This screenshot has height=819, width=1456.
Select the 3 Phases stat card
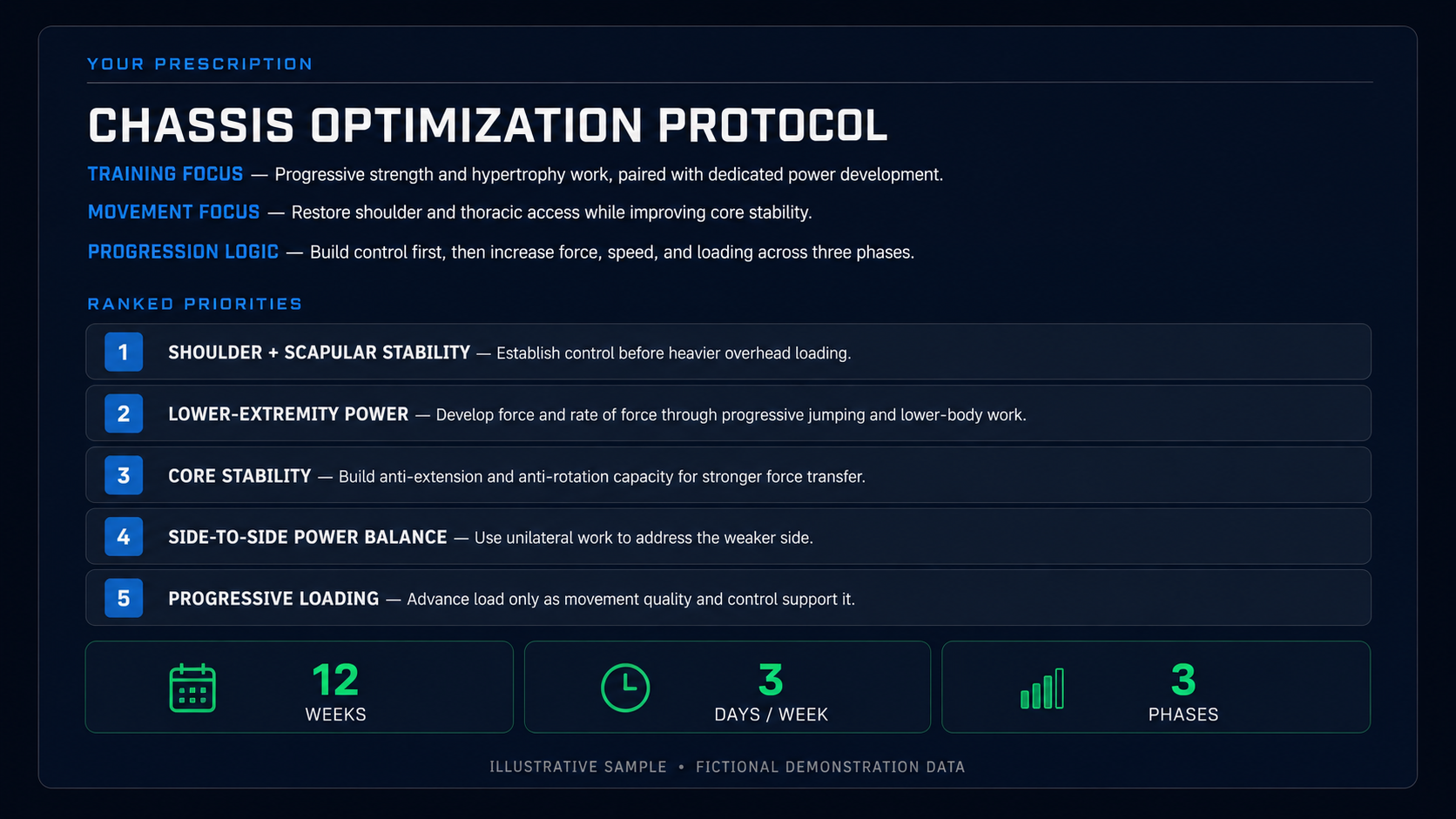1156,688
